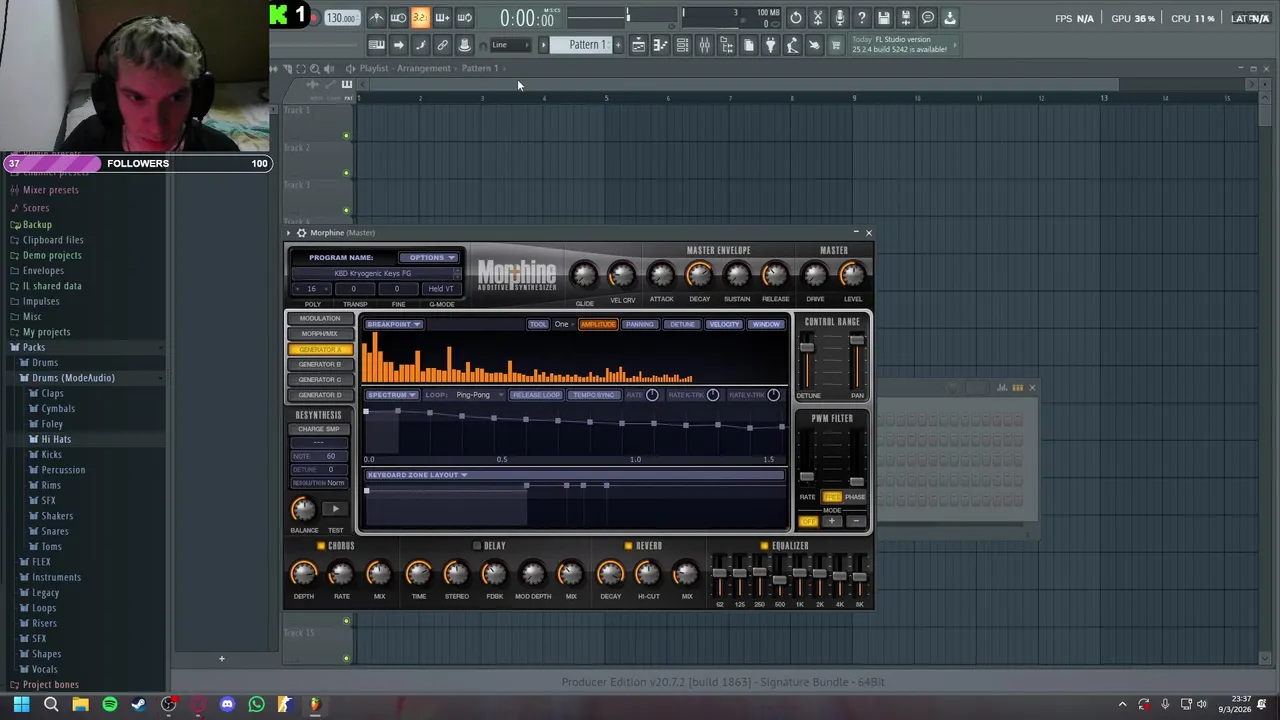
Task: Switch spectrum view to DETUNE
Action: coord(682,324)
